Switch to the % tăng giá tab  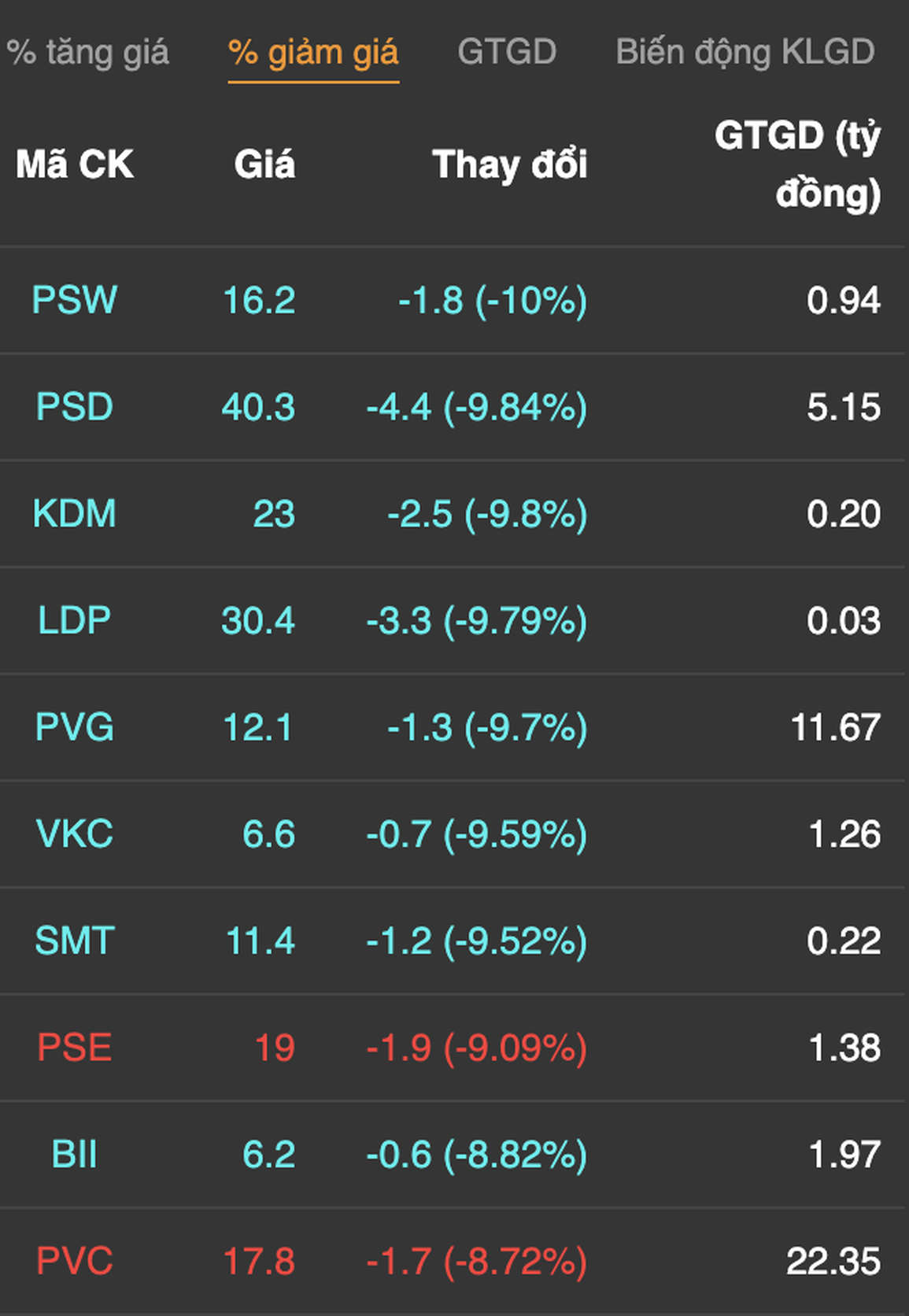point(87,53)
